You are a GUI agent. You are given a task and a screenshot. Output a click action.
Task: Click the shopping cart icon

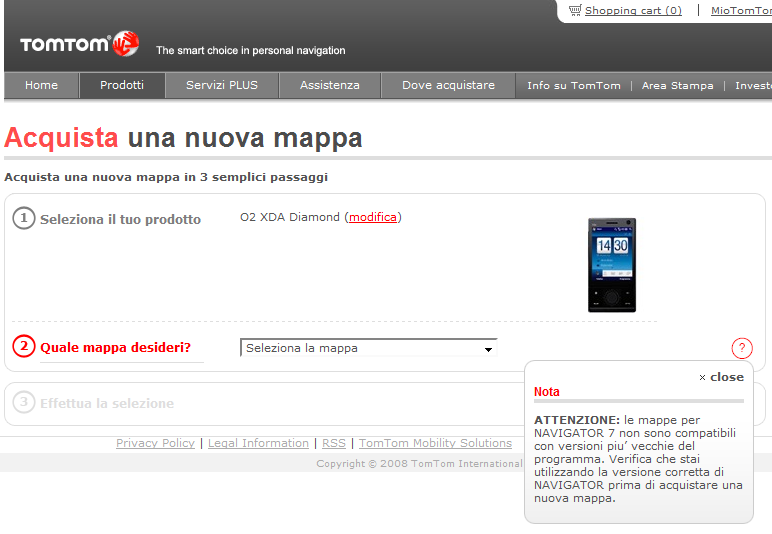click(x=575, y=10)
